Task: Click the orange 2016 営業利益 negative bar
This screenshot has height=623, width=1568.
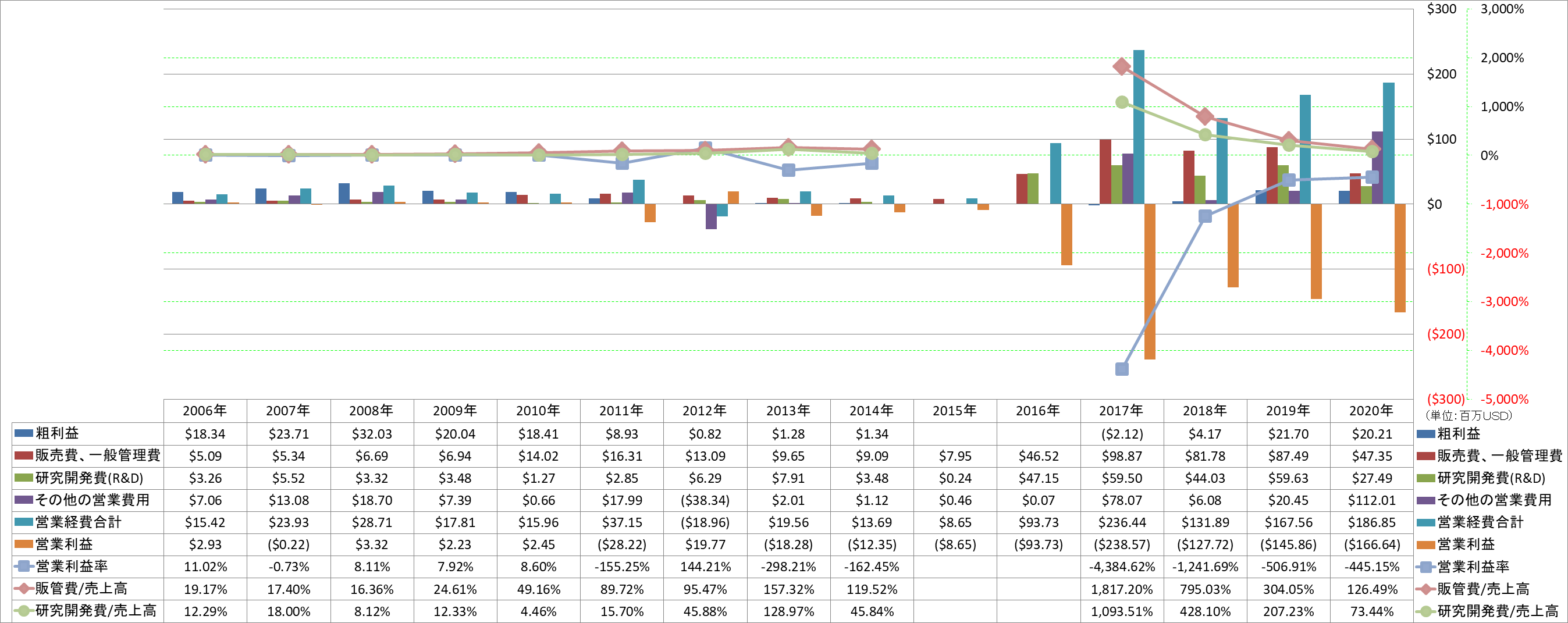Action: 1066,234
